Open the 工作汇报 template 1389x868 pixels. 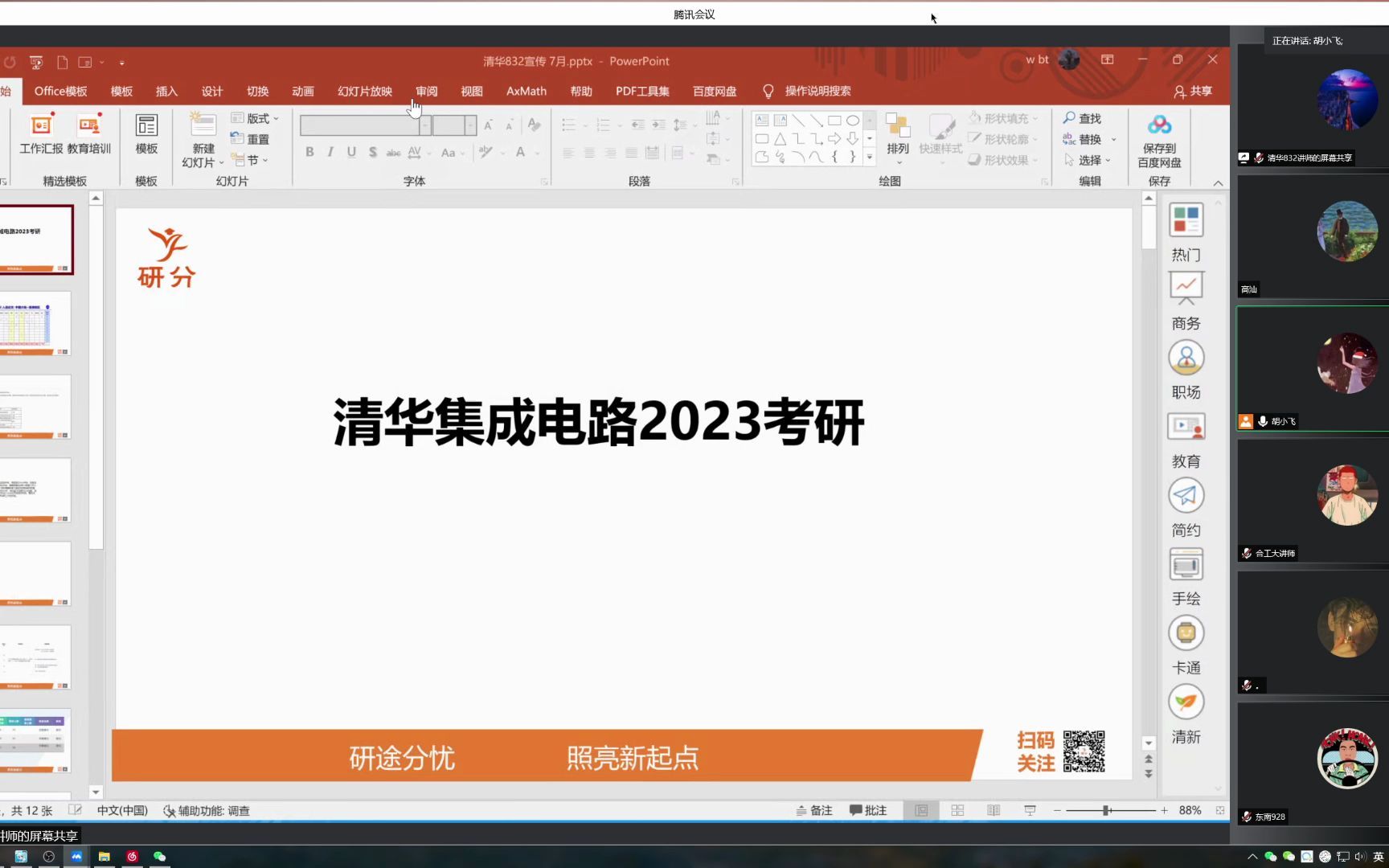41,133
